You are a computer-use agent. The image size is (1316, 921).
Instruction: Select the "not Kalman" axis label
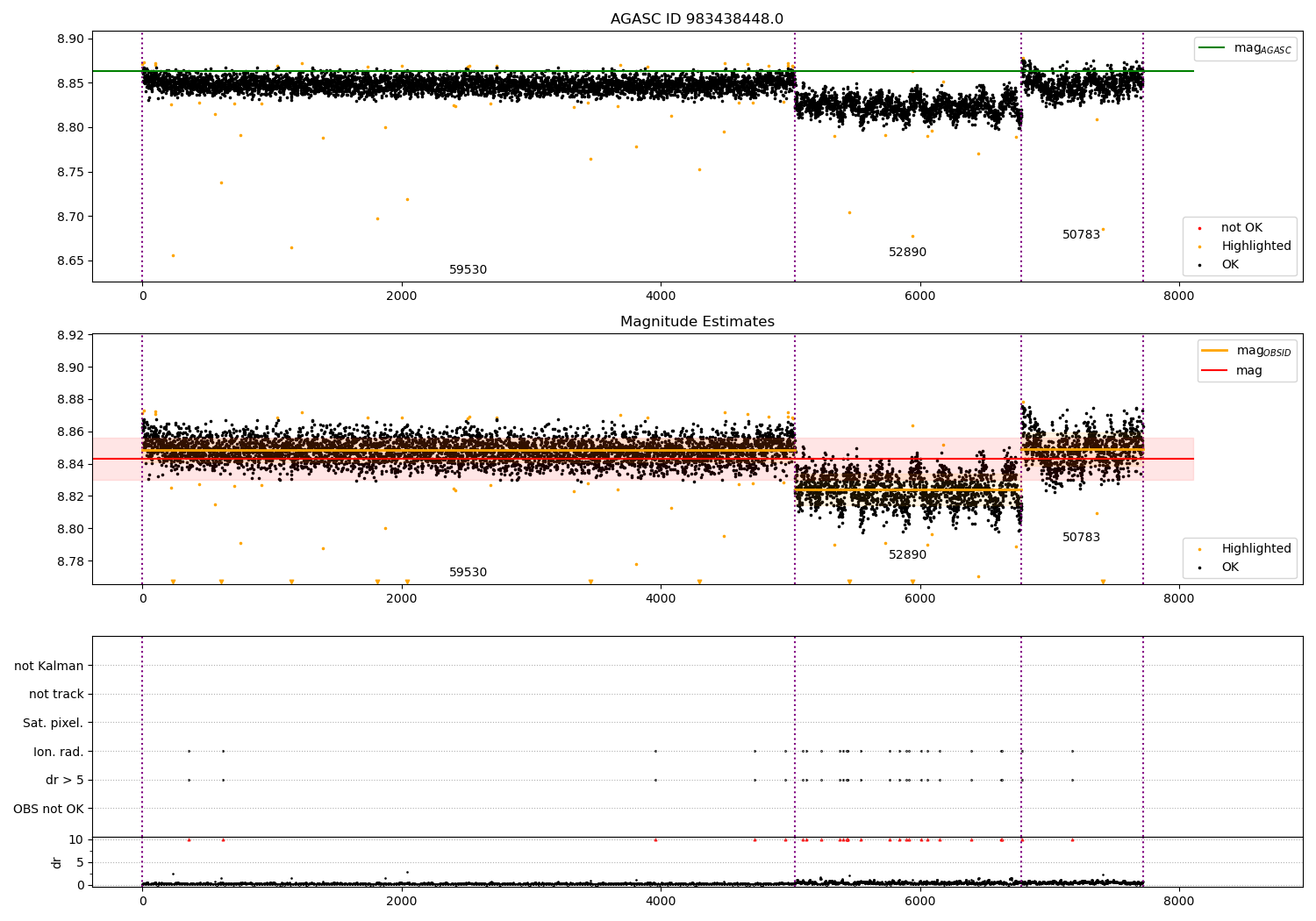[48, 666]
